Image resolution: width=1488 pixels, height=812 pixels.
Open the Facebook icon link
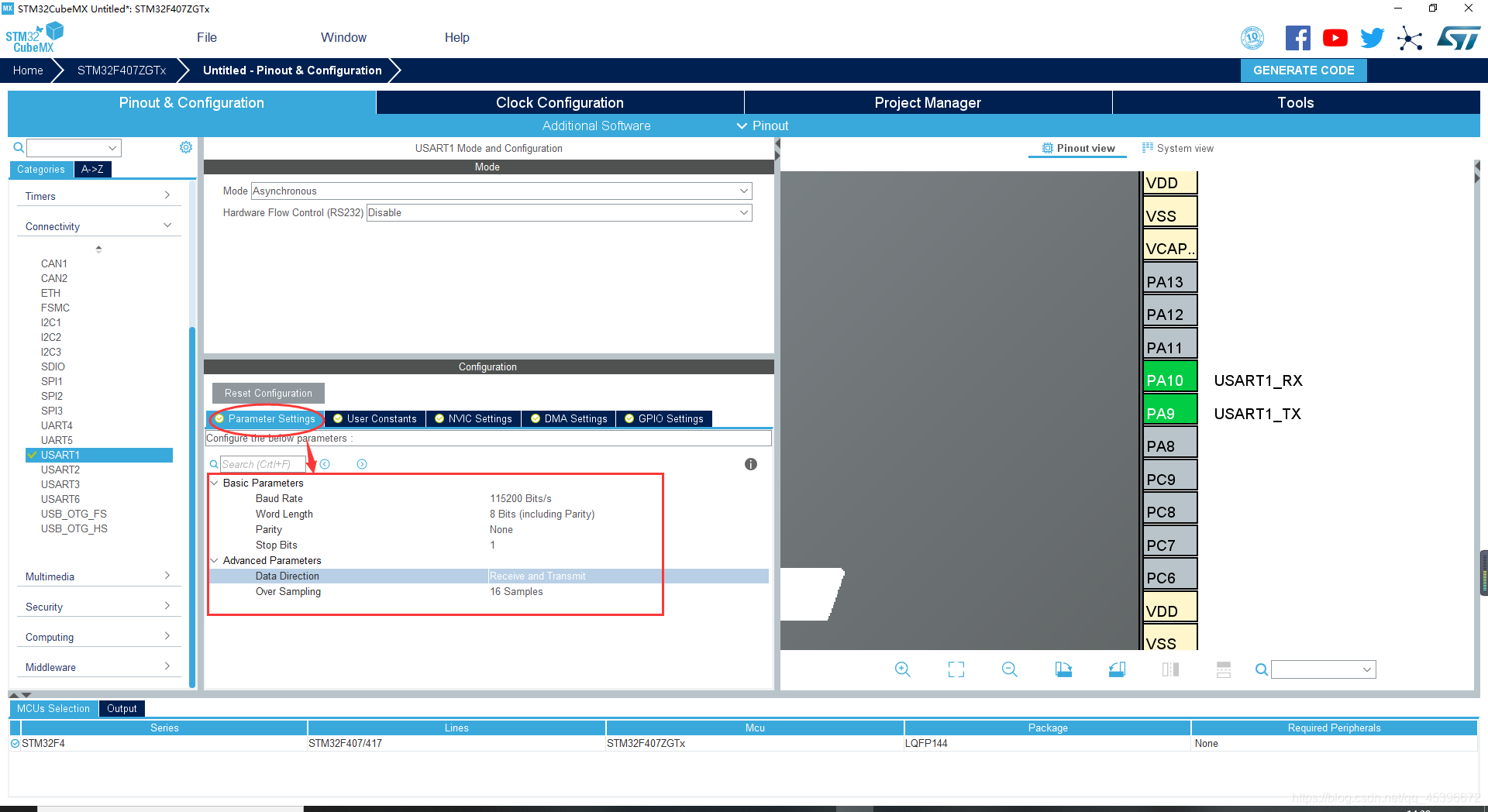(x=1297, y=38)
